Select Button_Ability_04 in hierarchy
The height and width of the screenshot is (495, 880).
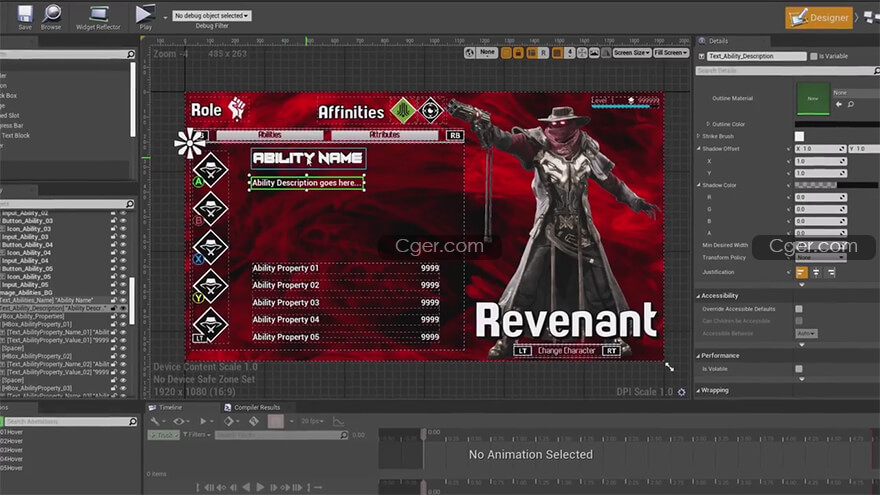(x=28, y=245)
